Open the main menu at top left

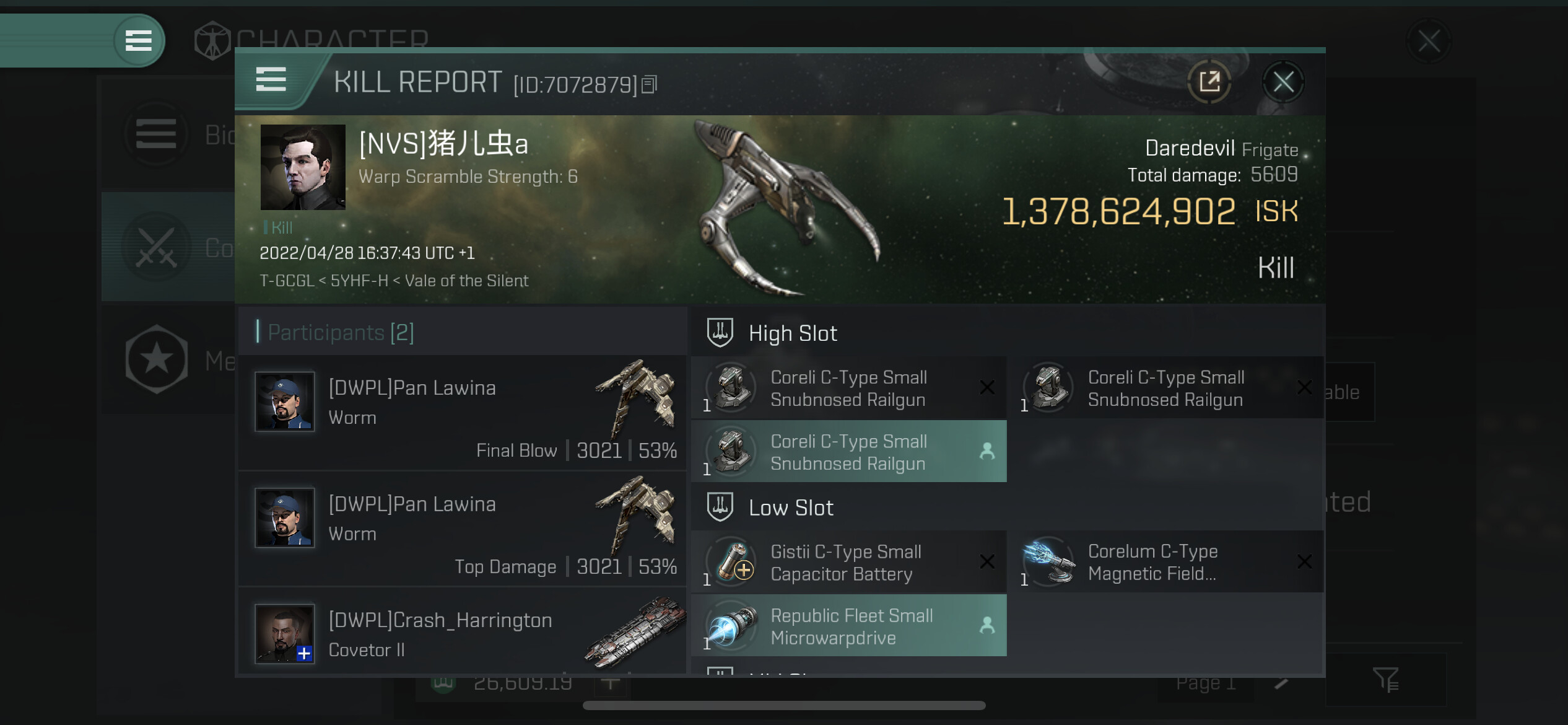[x=138, y=41]
